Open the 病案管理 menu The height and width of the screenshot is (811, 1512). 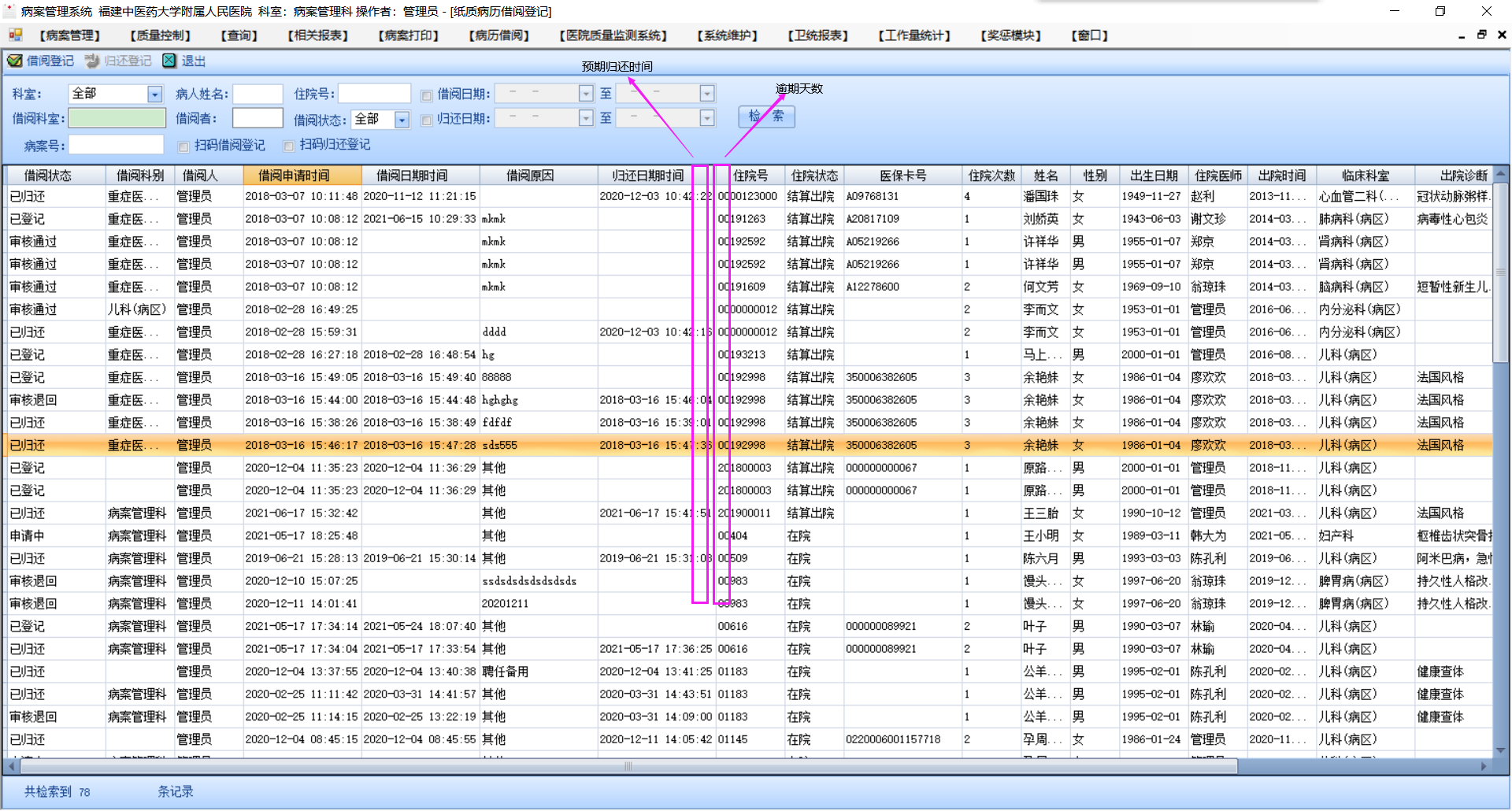(x=70, y=35)
